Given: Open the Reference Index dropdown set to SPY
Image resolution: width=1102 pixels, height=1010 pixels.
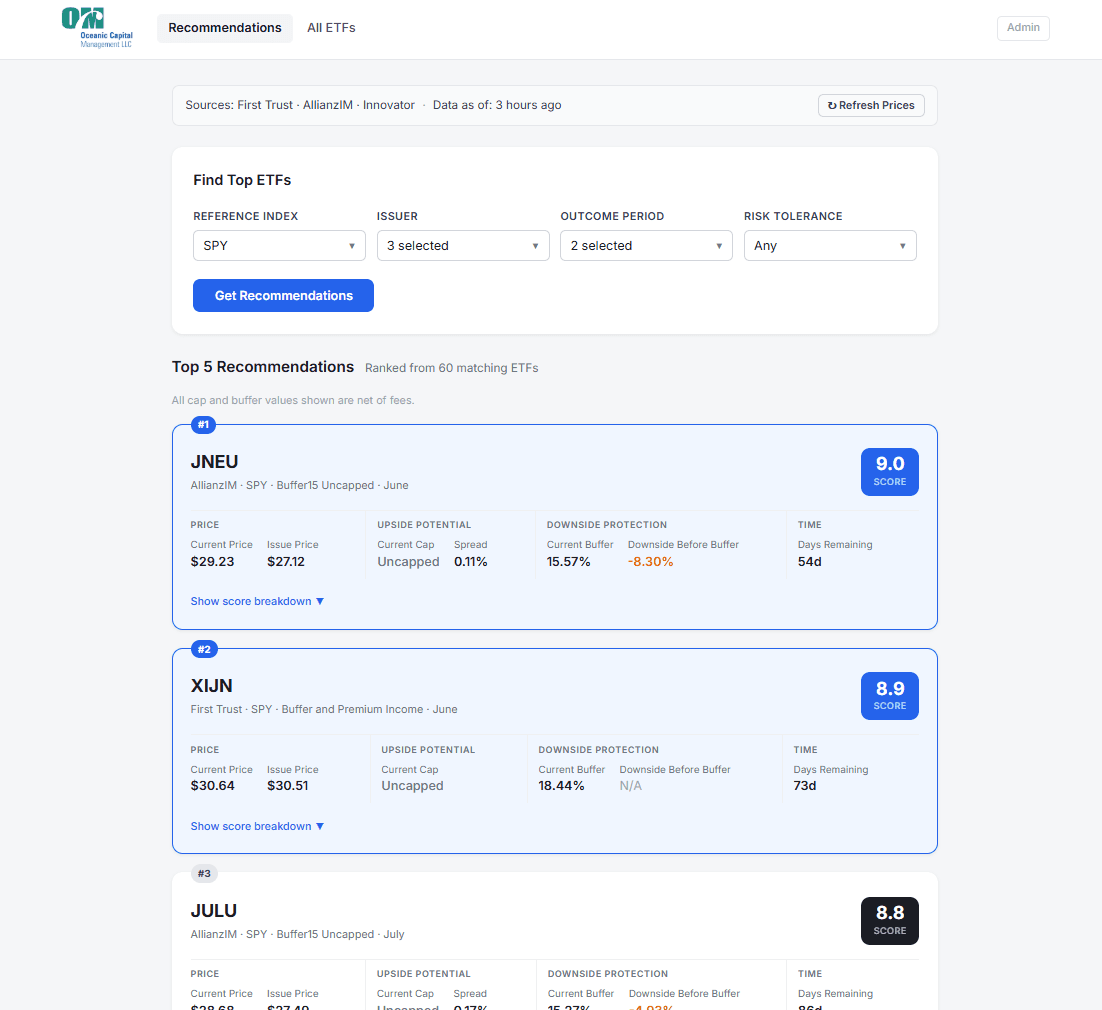Looking at the screenshot, I should coord(278,245).
